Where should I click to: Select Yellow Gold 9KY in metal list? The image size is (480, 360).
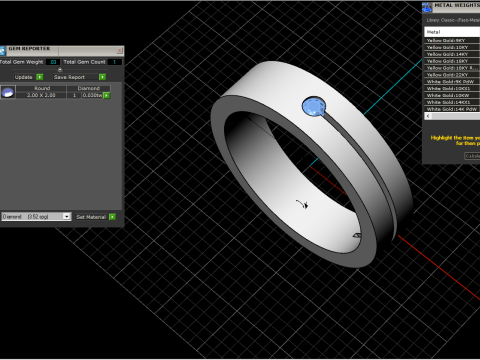452,40
